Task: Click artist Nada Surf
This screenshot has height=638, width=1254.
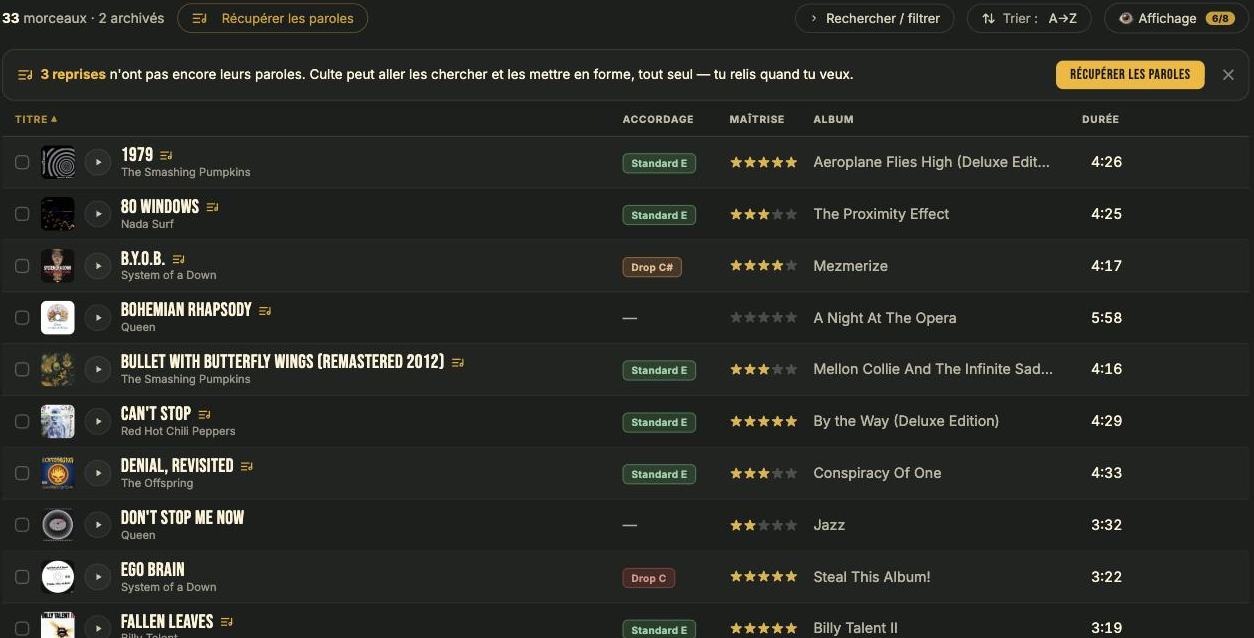Action: click(148, 224)
